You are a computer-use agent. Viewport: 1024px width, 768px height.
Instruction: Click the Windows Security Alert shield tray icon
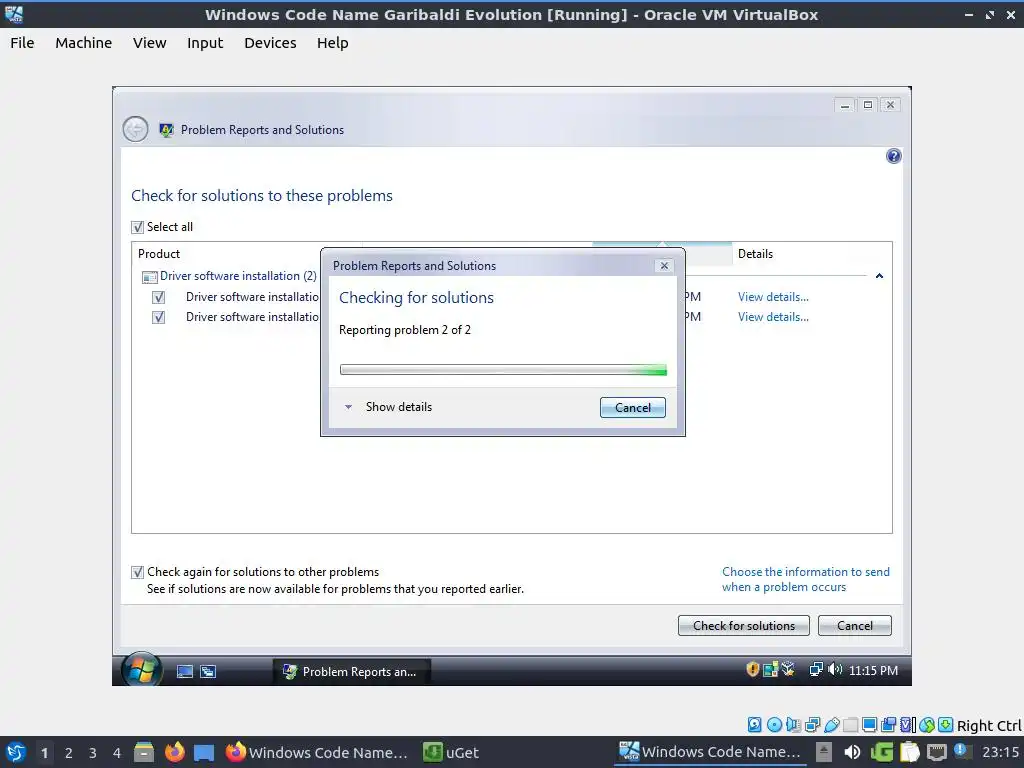(752, 669)
